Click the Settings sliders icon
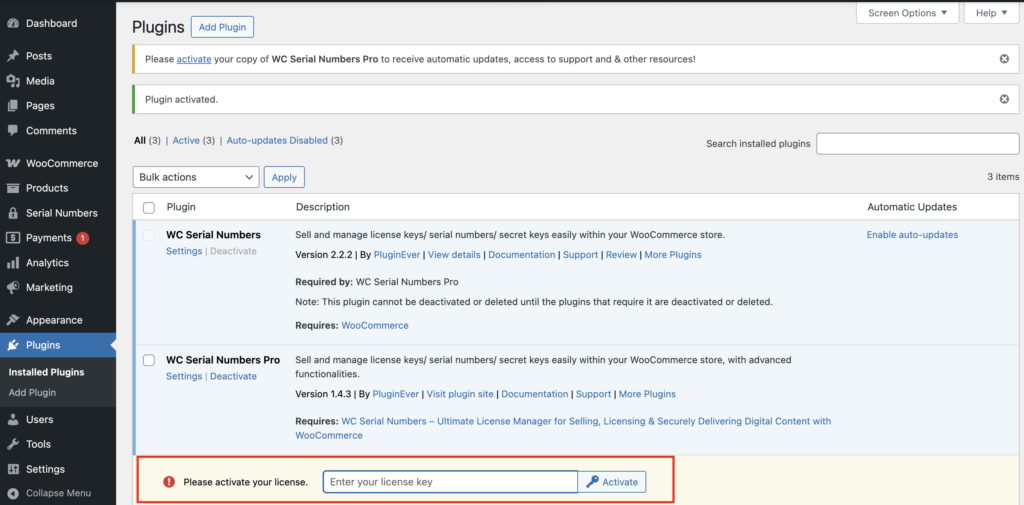This screenshot has height=505, width=1024. pos(12,469)
